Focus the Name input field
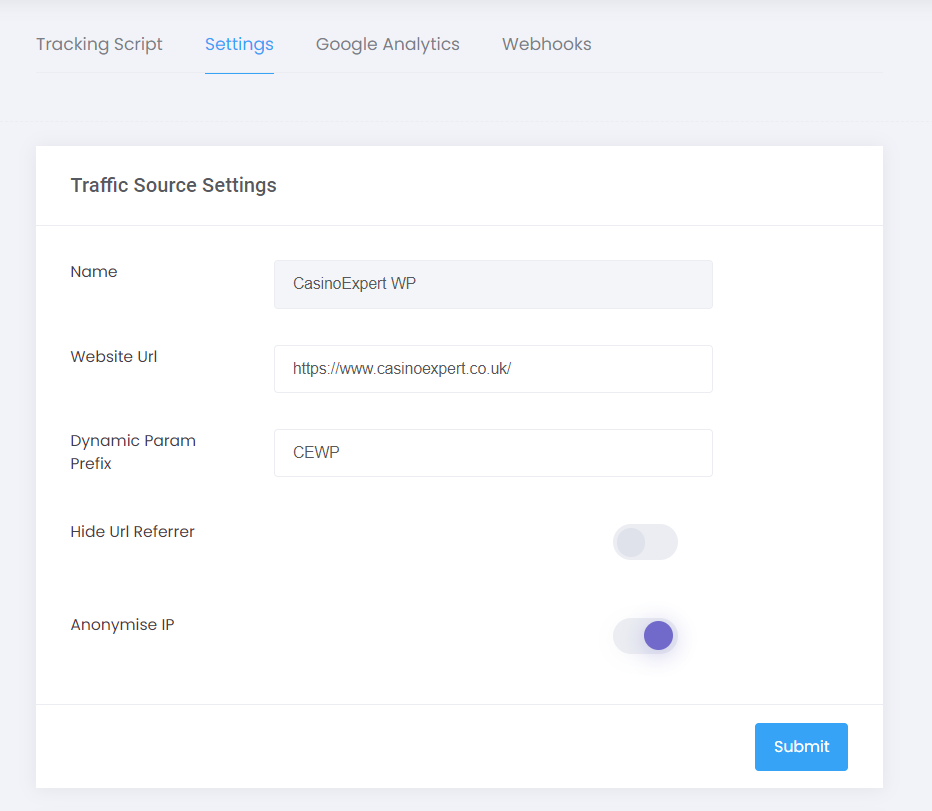This screenshot has height=811, width=932. (493, 284)
